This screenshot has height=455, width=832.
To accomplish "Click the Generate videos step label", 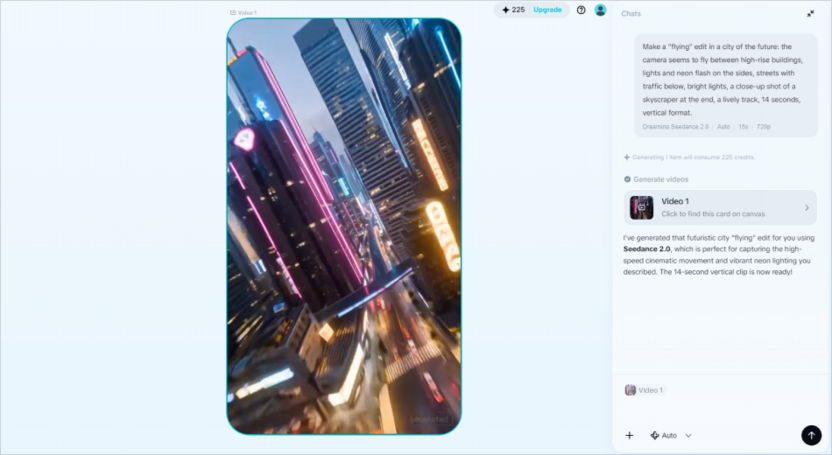I will (x=661, y=179).
